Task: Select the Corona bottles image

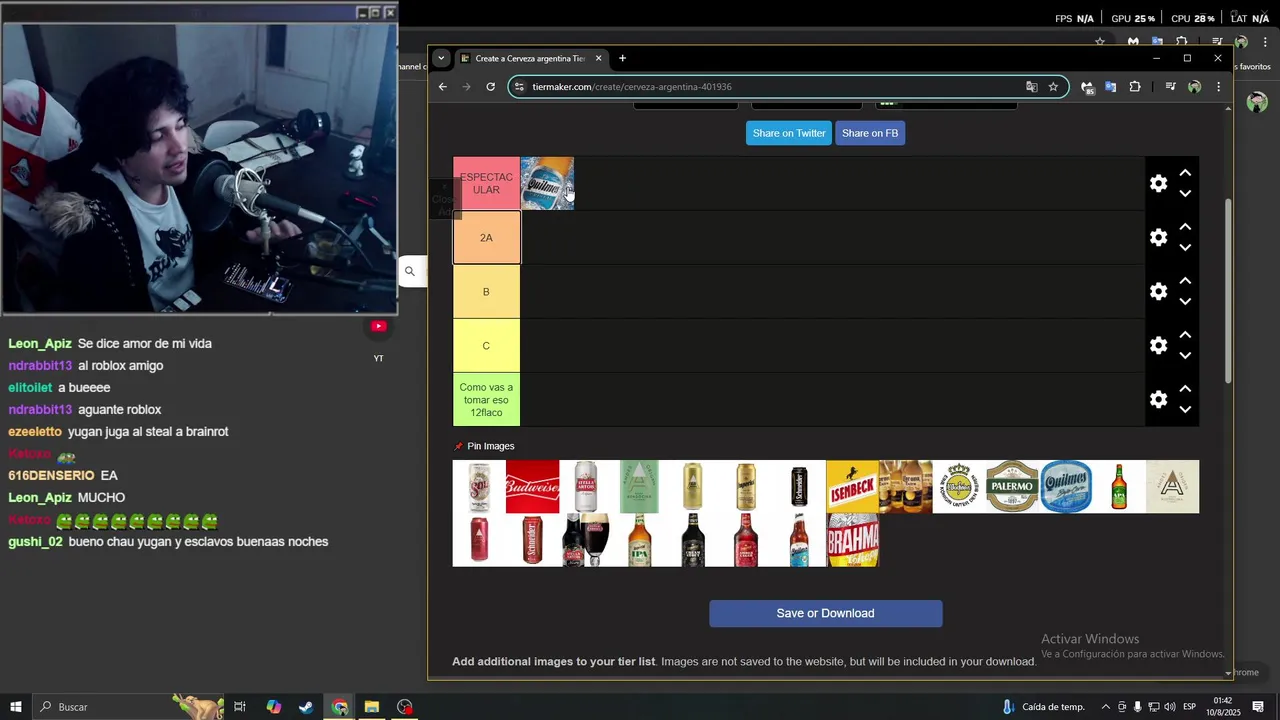Action: point(906,487)
